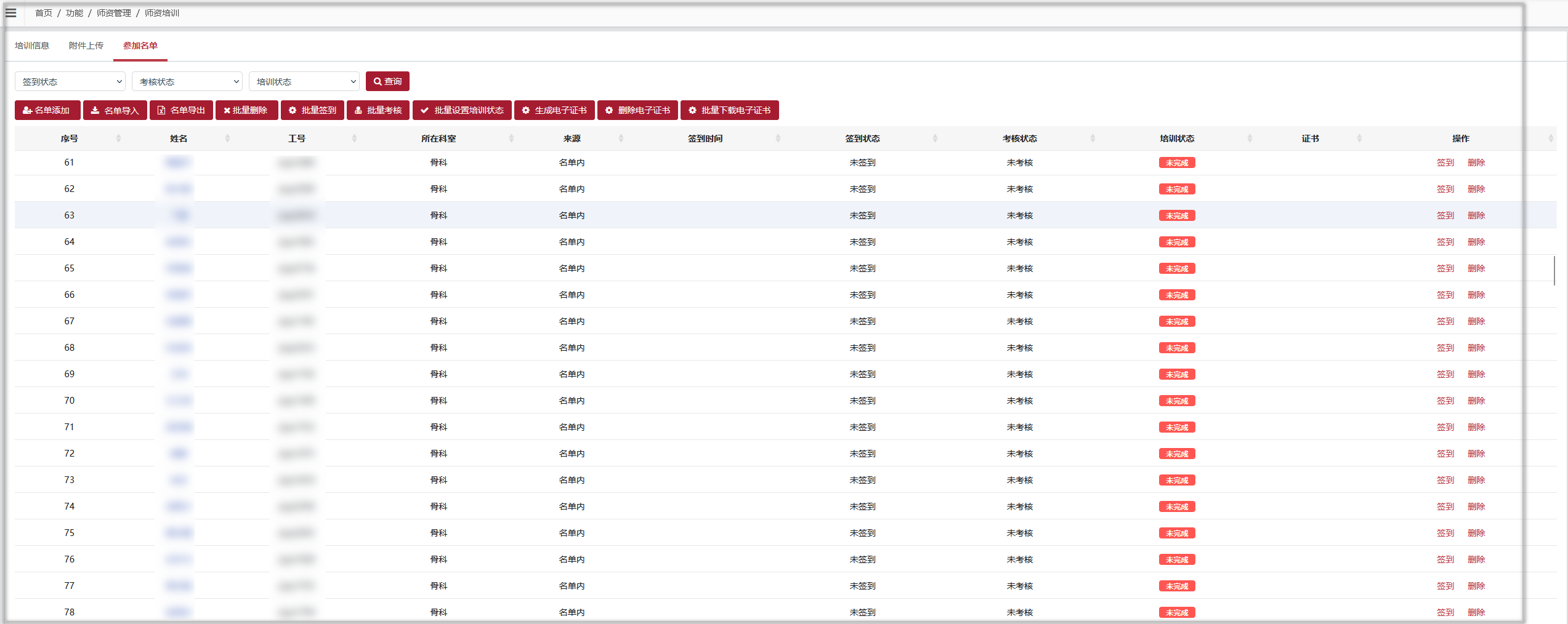Open 功能 breadcrumb link

[75, 13]
